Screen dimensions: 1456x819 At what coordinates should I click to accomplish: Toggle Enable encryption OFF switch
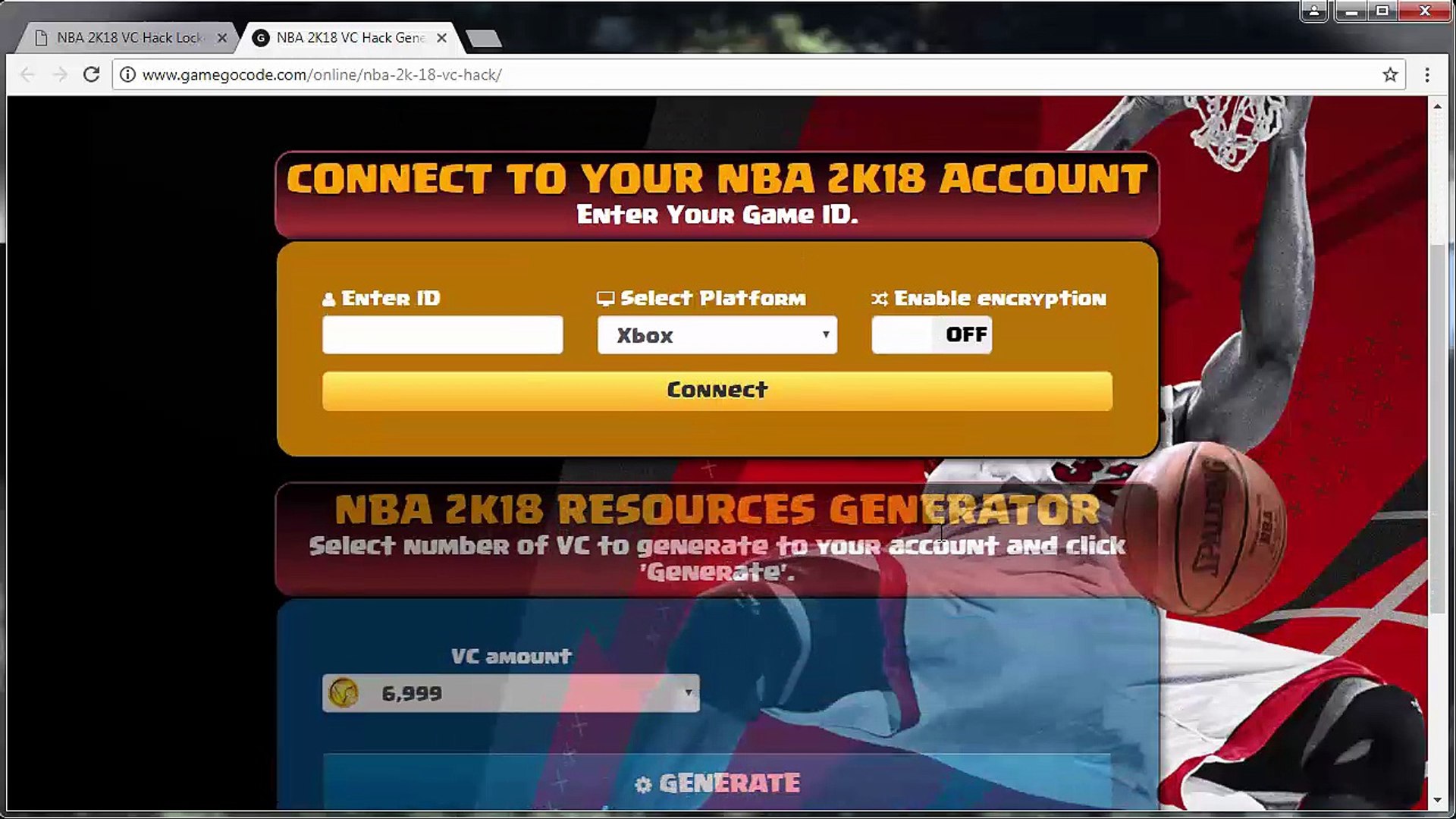click(x=931, y=334)
